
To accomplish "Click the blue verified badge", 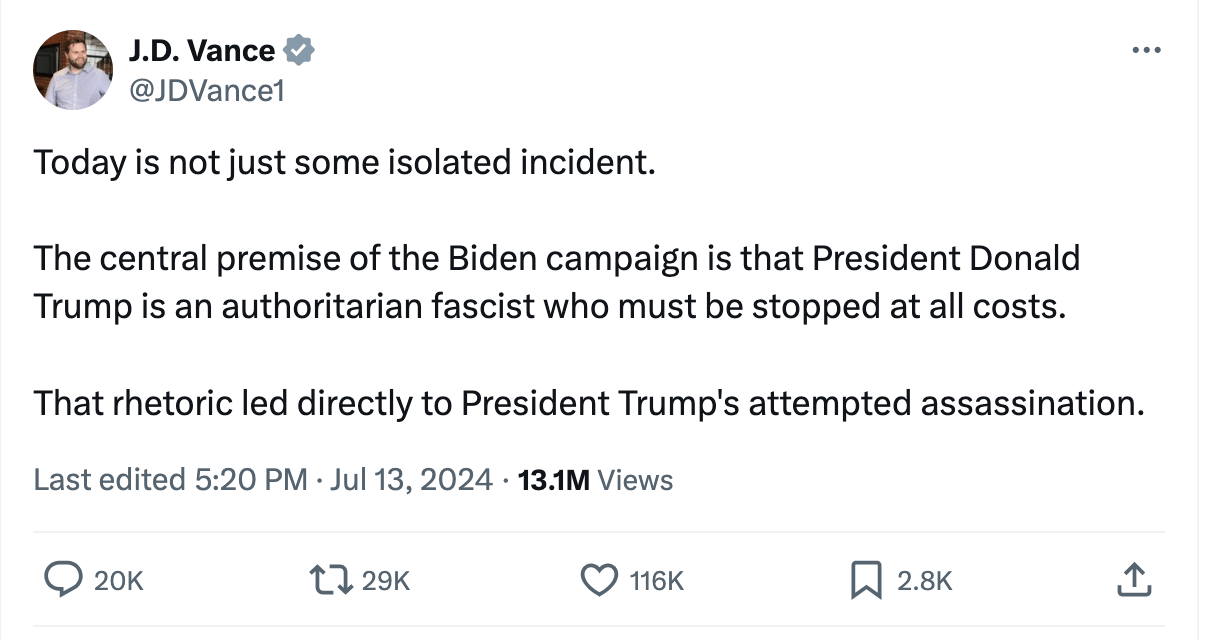I will [300, 50].
